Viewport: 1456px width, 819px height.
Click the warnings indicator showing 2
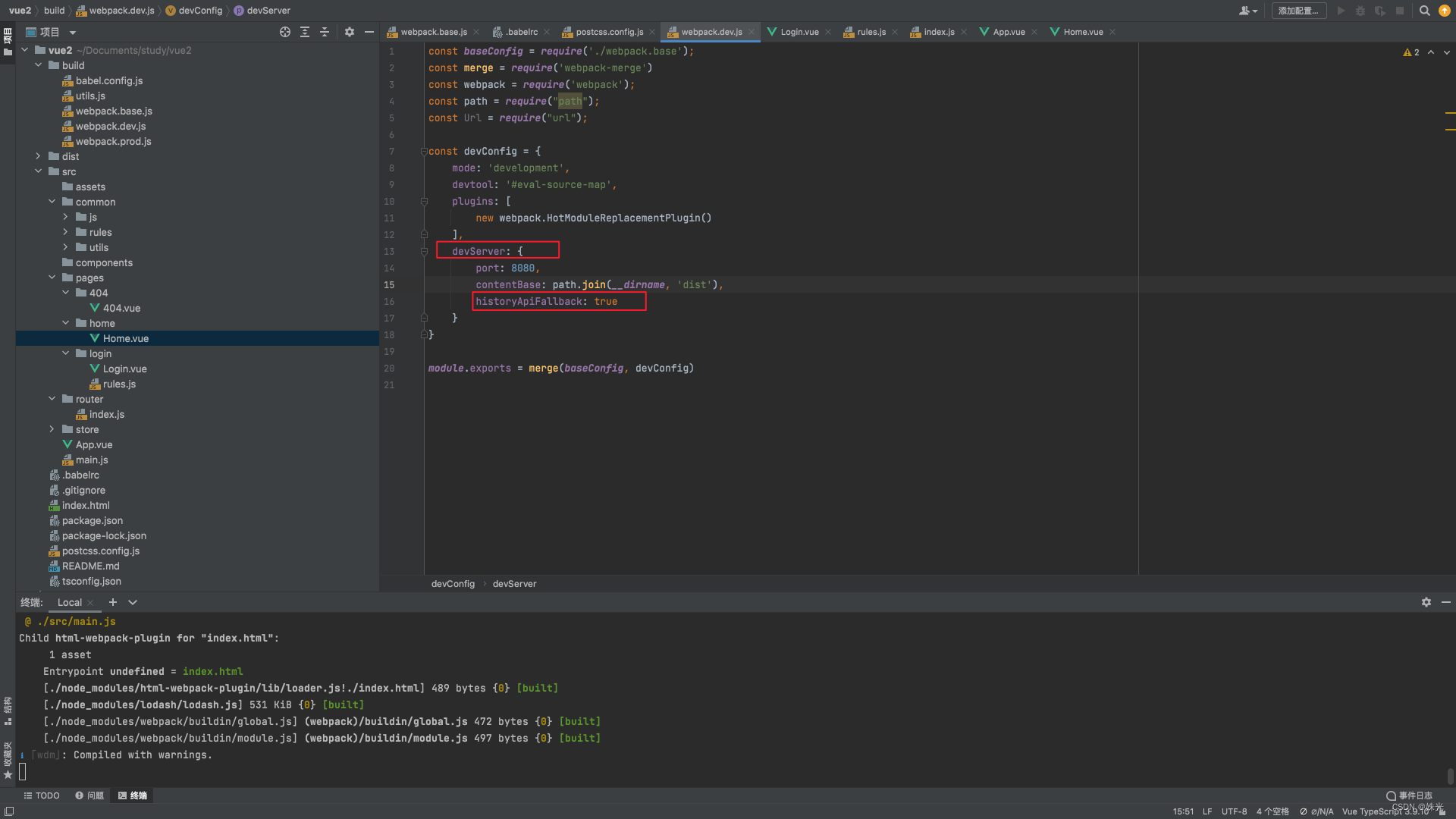1411,52
